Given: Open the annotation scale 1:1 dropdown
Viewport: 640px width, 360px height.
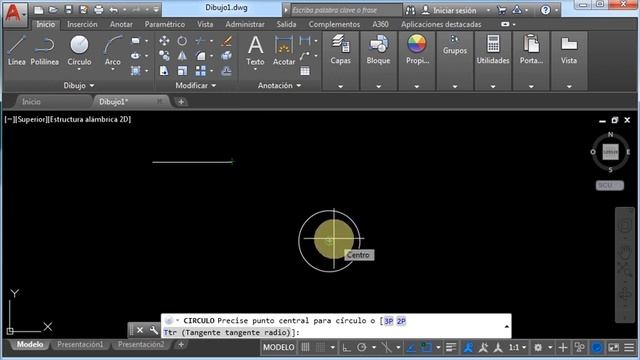Looking at the screenshot, I should (x=517, y=347).
